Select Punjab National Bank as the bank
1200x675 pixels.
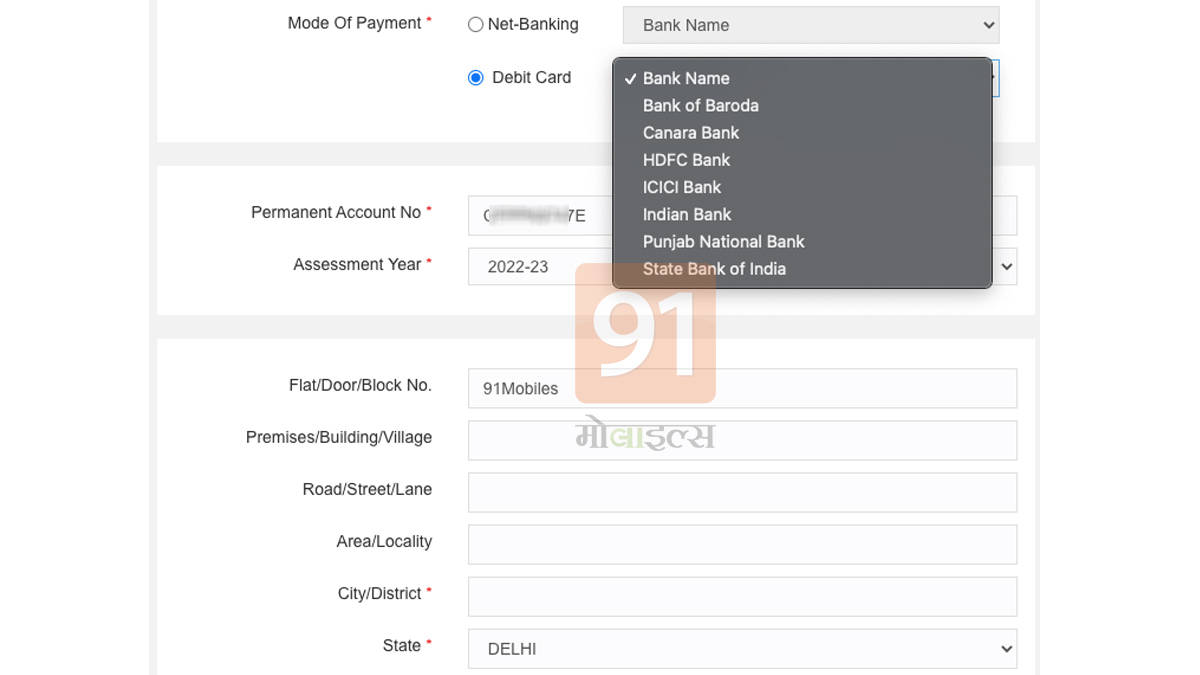click(723, 241)
